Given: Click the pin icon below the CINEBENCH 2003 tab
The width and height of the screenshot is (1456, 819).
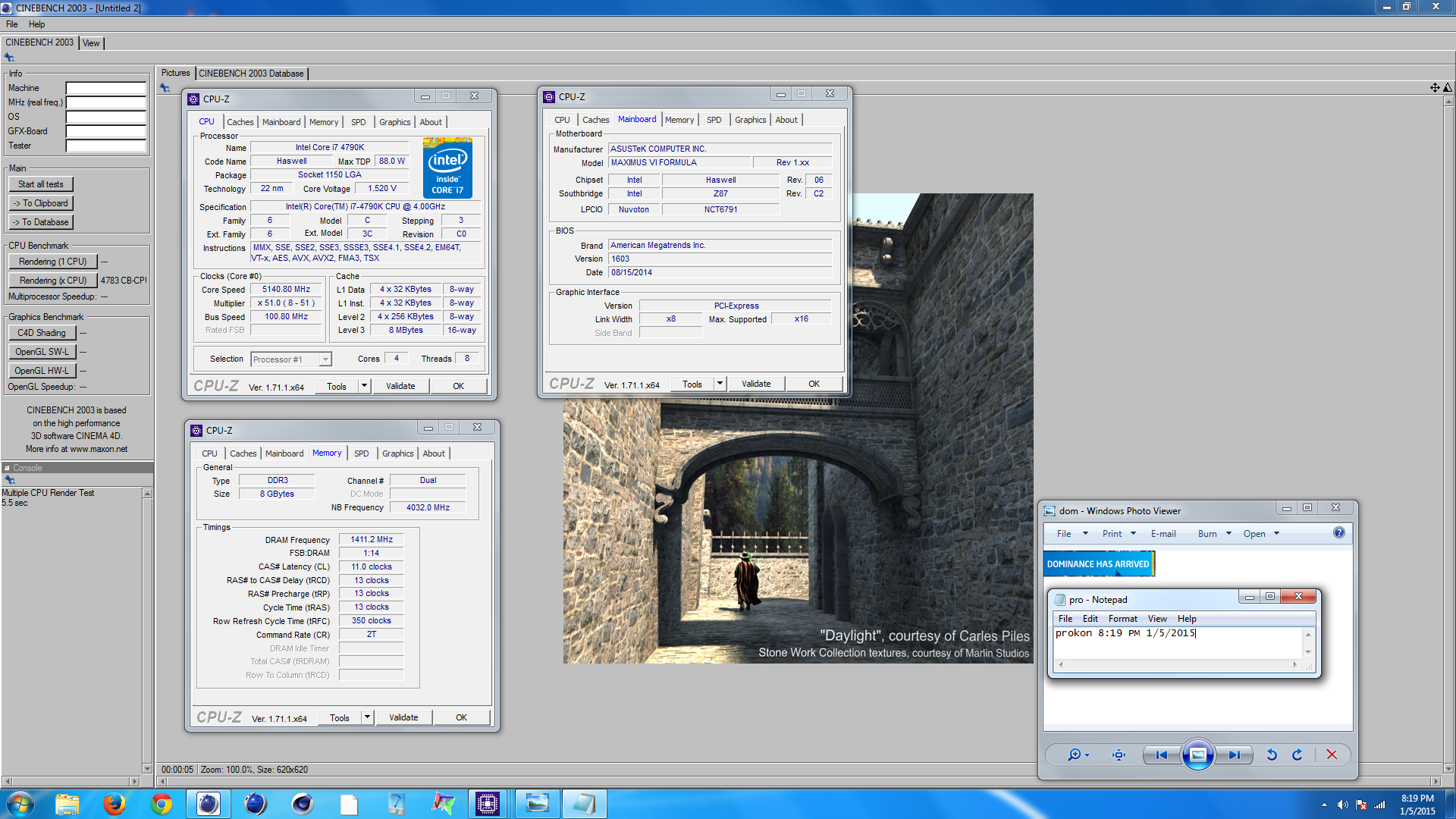Looking at the screenshot, I should (9, 58).
